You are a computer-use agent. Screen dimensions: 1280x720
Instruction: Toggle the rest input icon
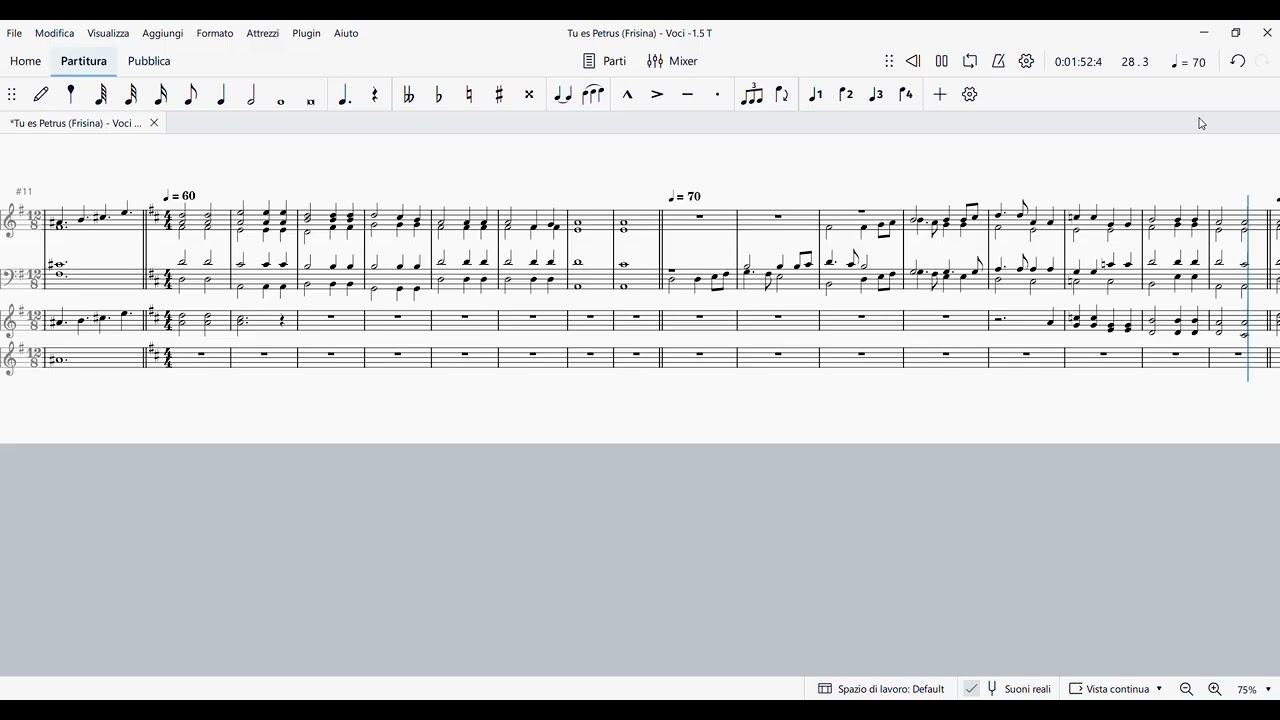click(375, 94)
